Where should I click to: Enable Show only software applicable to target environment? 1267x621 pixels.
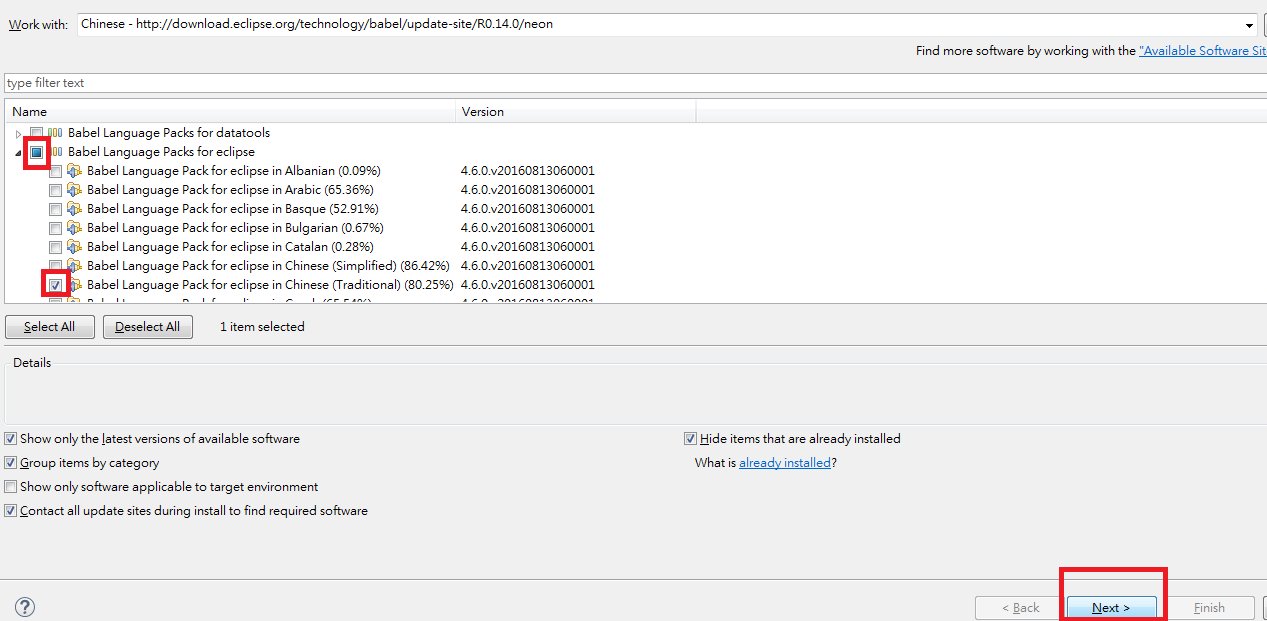[11, 487]
